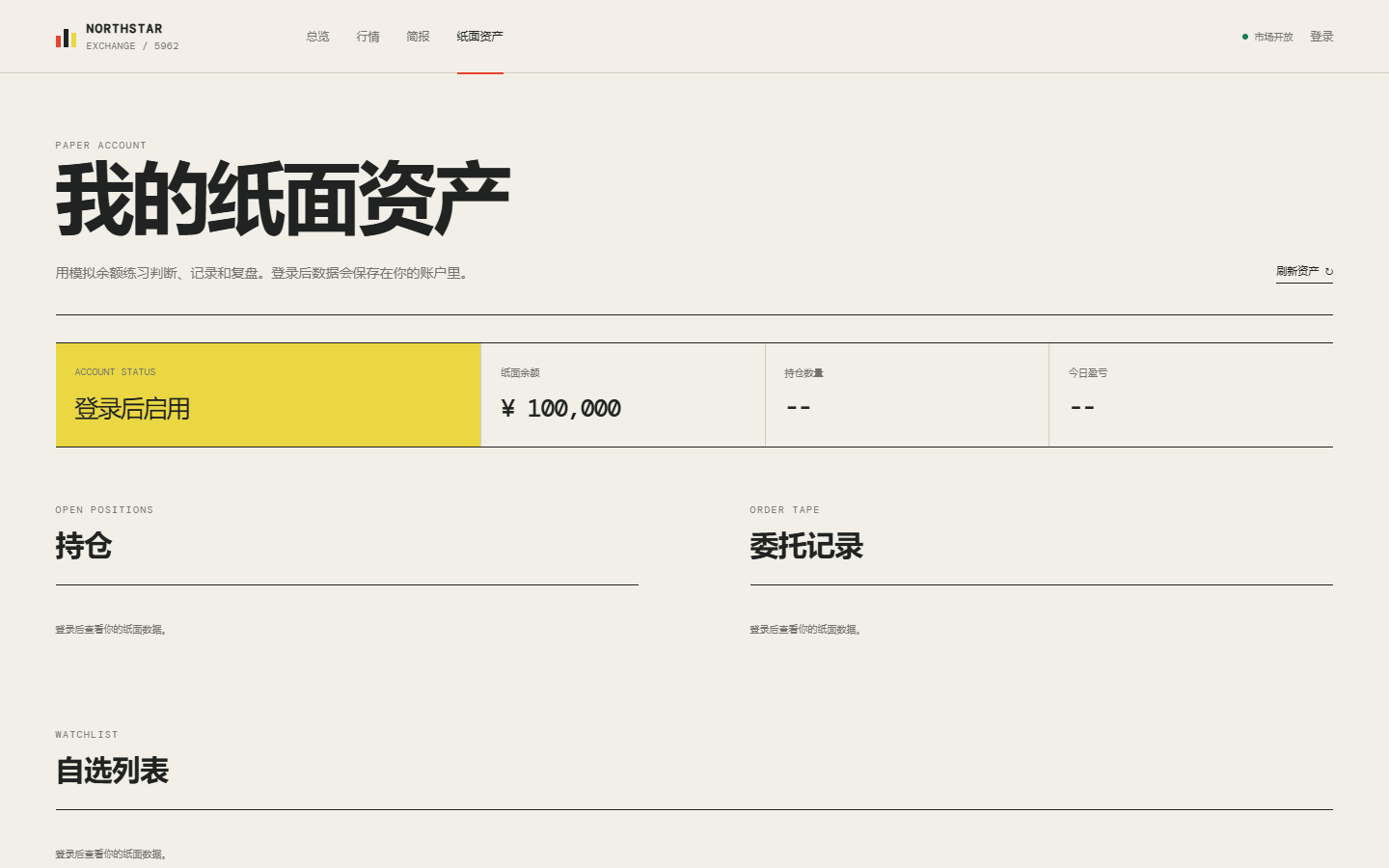Click the 持仓数量 label

coord(803,373)
